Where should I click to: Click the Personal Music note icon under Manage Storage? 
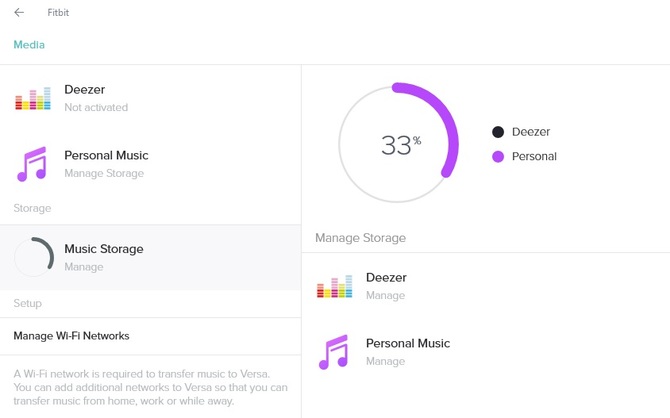pos(335,352)
